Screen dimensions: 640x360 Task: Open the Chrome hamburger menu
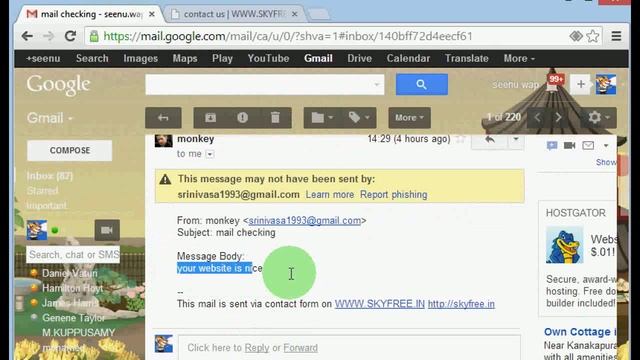pos(616,36)
